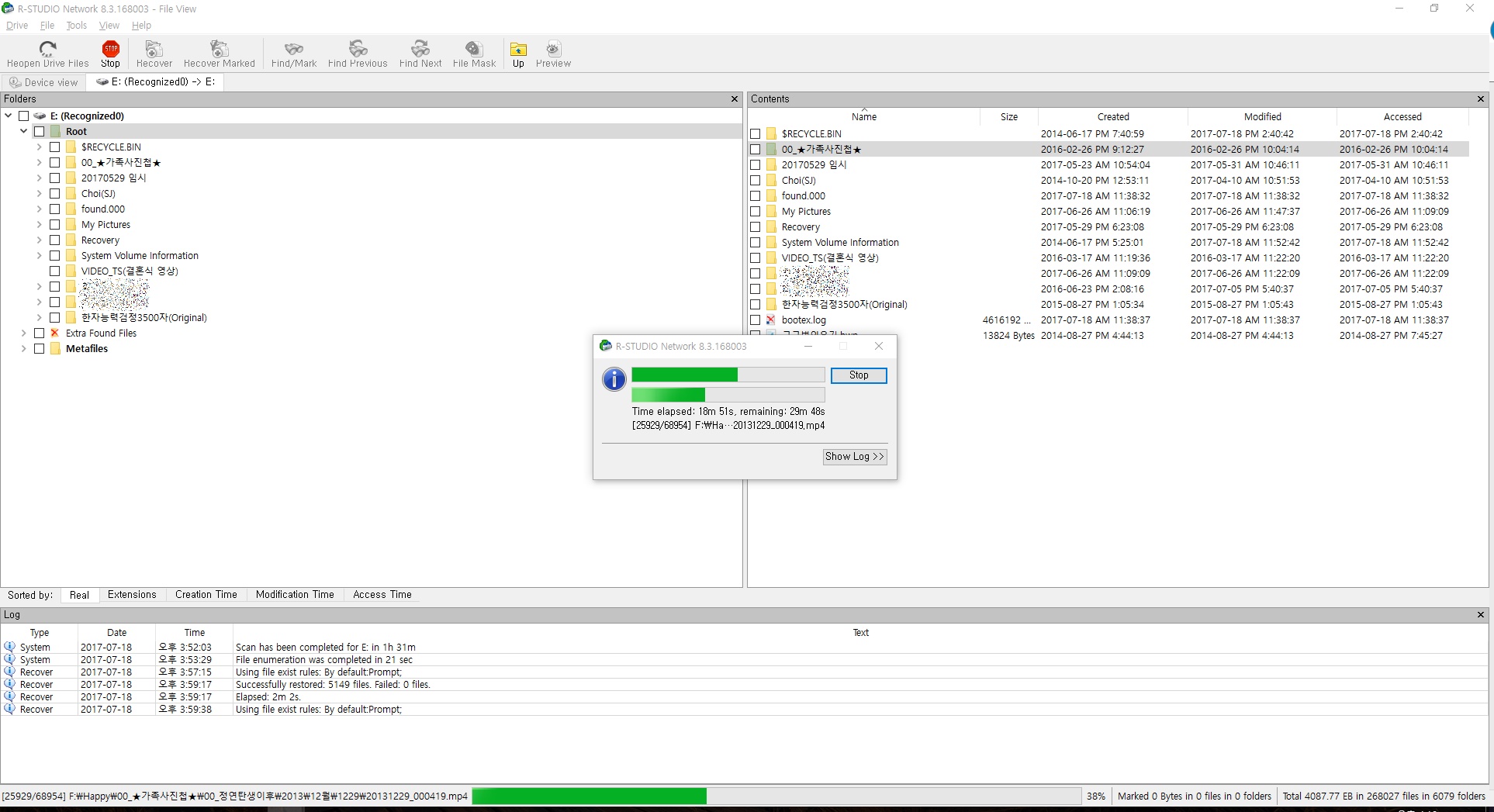Viewport: 1494px width, 812px height.
Task: Click the Choi(SJ) folder icon in Contents
Action: click(771, 180)
